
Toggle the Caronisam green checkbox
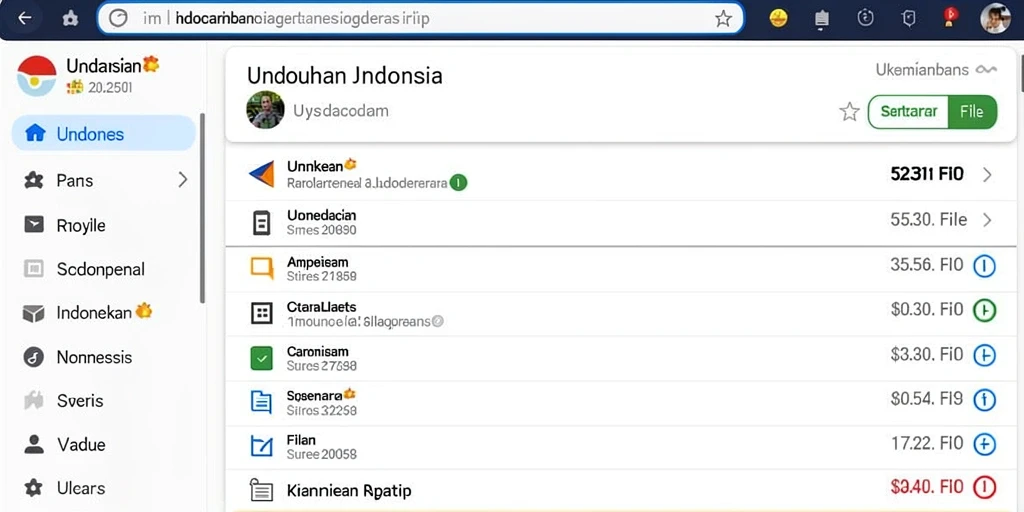[x=261, y=359]
